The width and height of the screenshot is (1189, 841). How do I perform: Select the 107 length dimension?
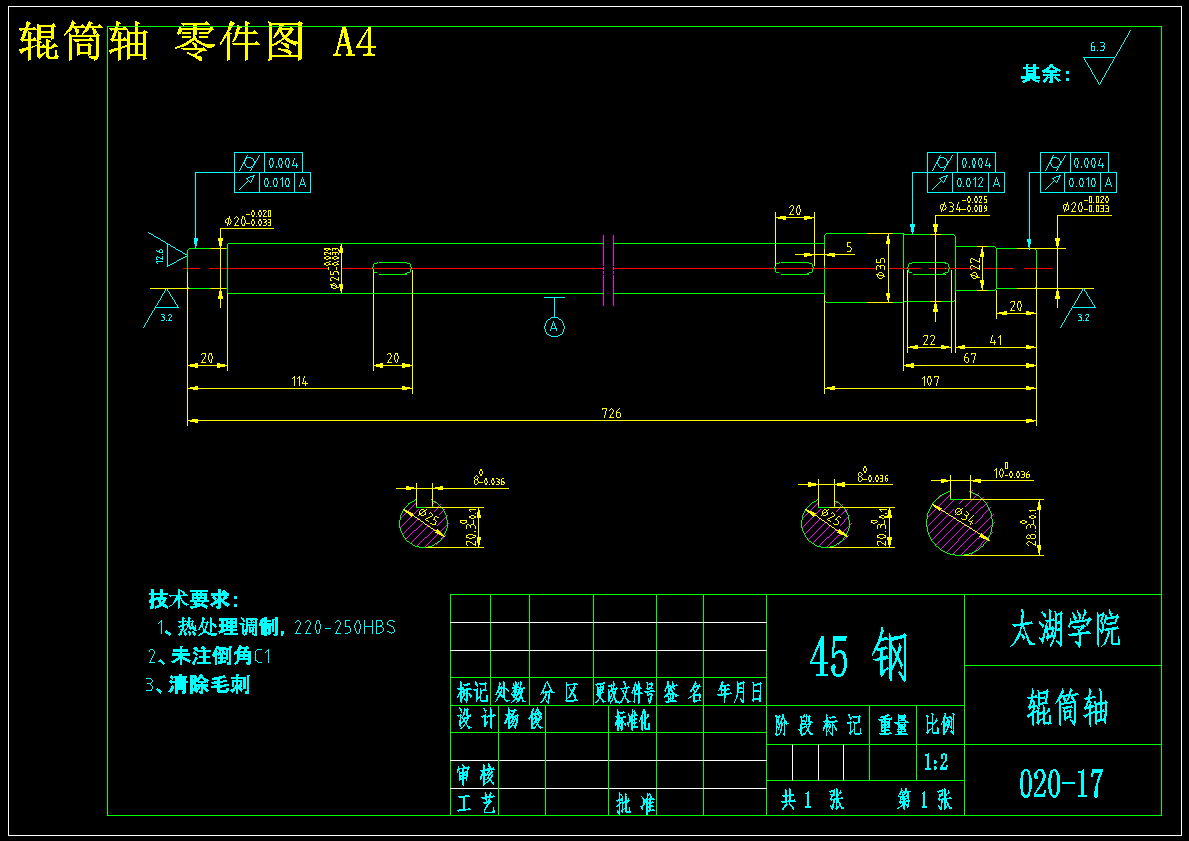pyautogui.click(x=930, y=381)
